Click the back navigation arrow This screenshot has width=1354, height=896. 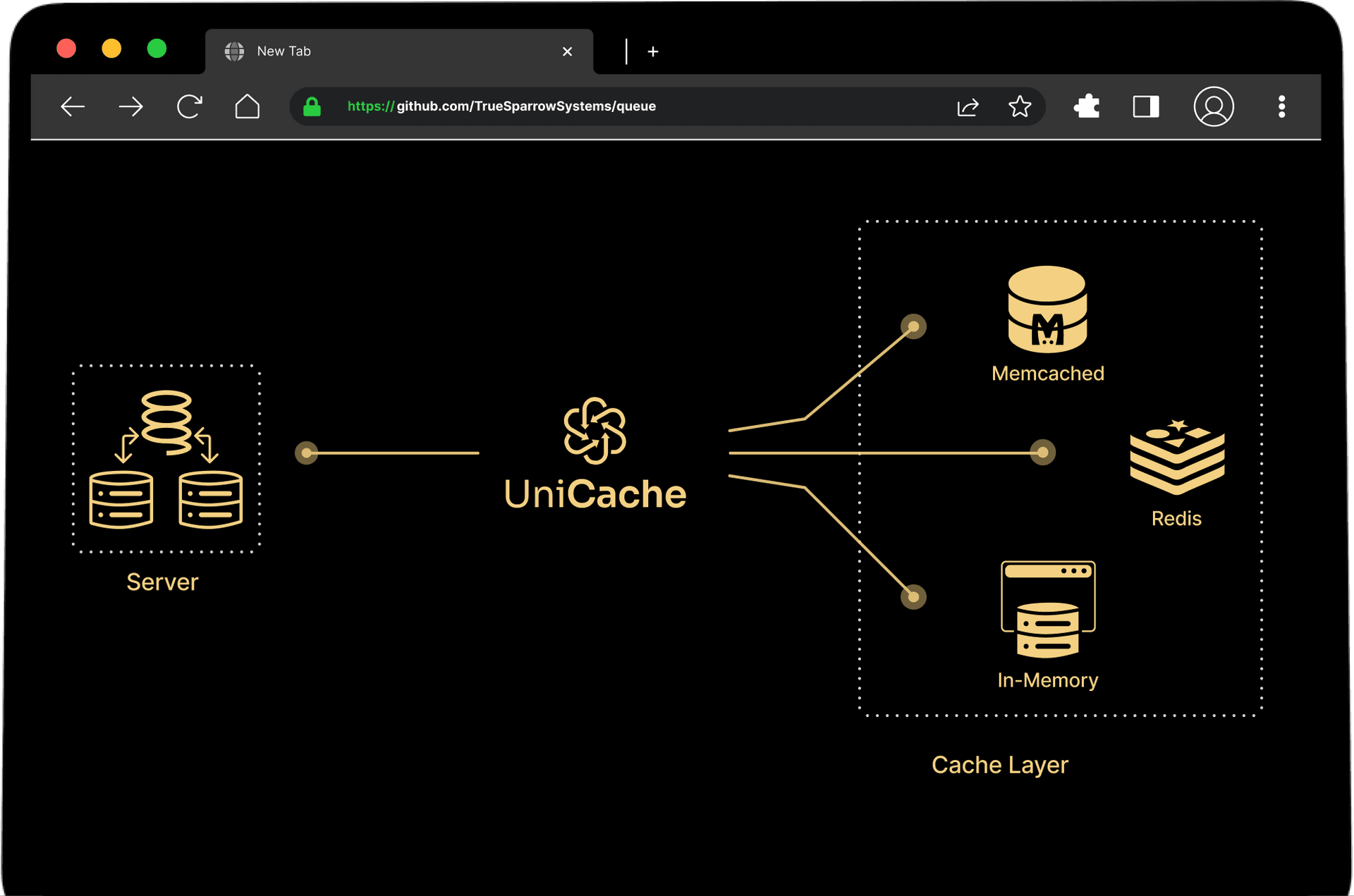click(73, 106)
